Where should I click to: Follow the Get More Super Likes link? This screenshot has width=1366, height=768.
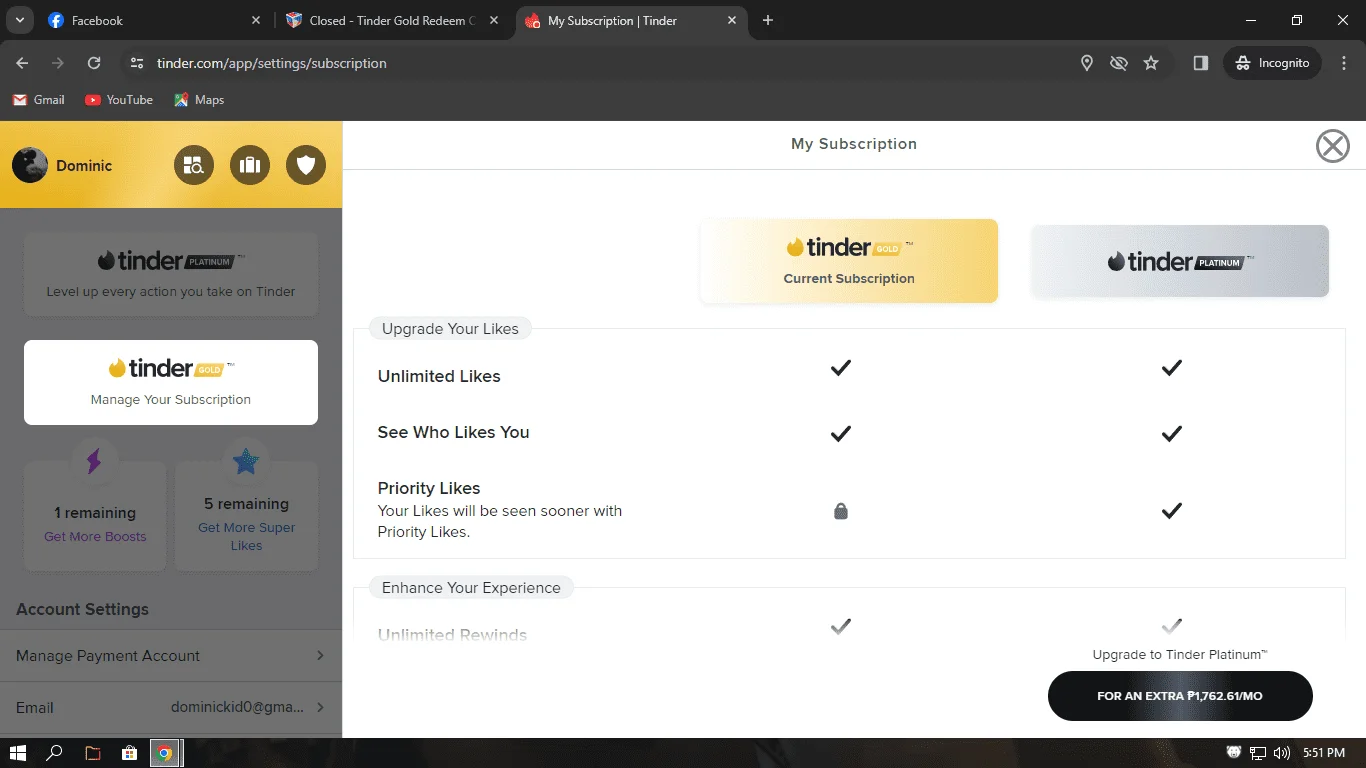click(x=246, y=536)
